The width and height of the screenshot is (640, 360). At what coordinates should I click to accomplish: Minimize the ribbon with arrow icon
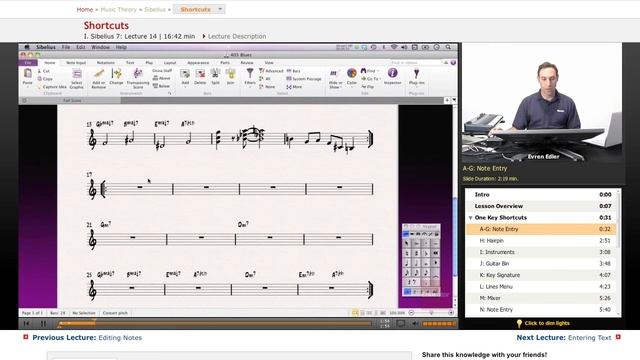click(x=446, y=63)
